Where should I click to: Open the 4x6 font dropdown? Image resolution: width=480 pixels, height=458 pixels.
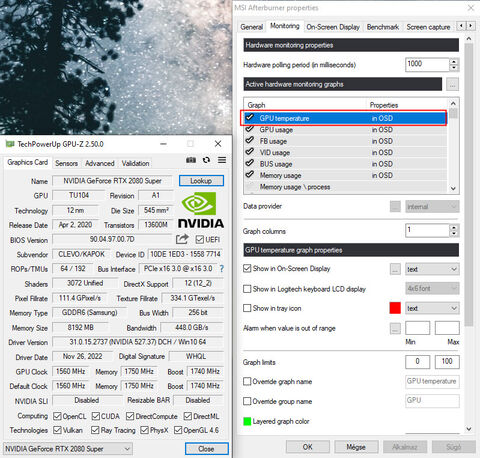coord(432,288)
